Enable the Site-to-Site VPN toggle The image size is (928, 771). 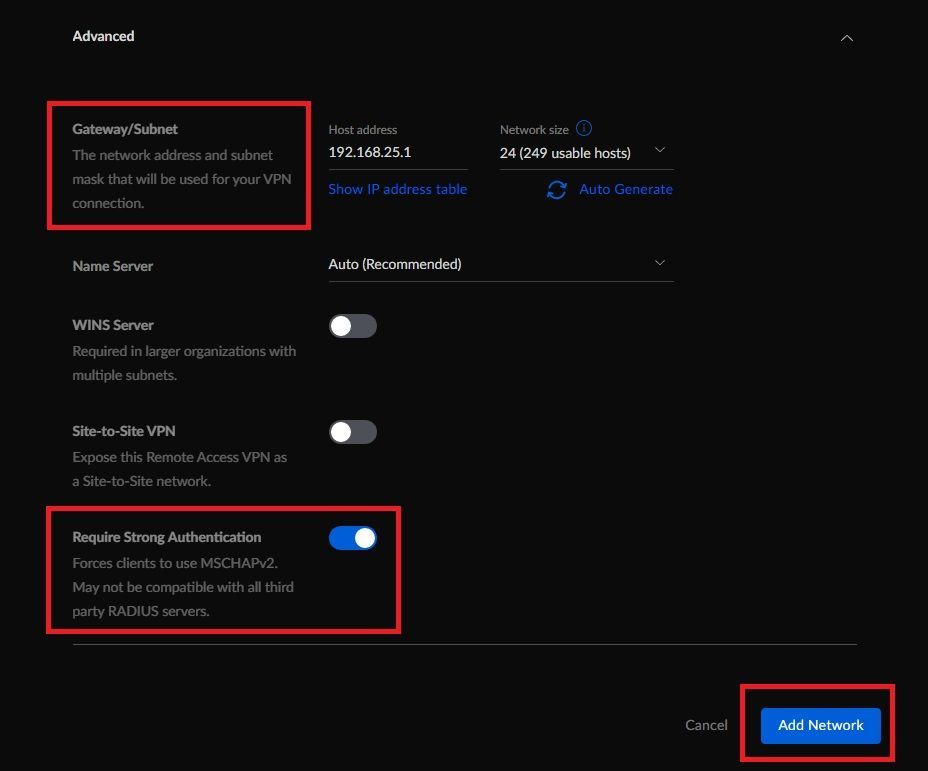(352, 432)
